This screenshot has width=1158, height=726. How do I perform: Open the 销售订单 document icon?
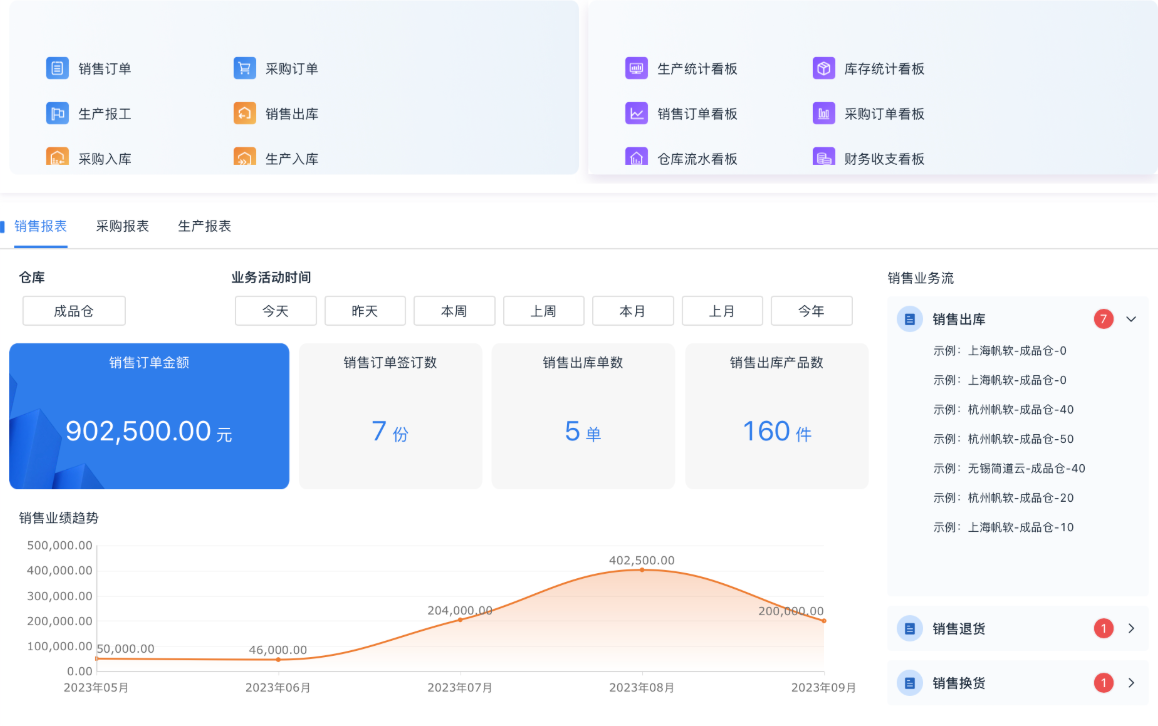[x=57, y=69]
